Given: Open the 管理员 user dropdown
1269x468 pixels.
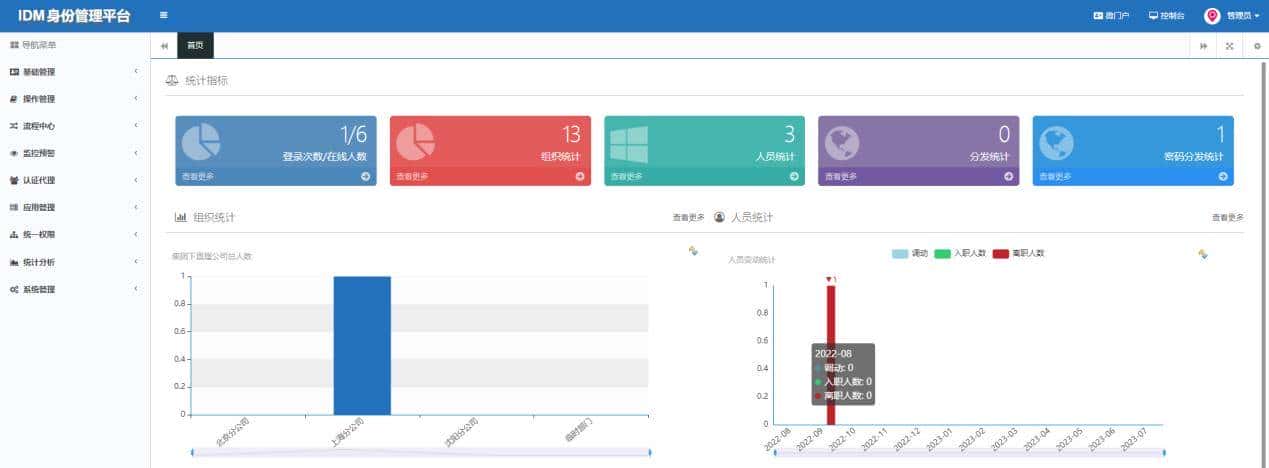Looking at the screenshot, I should 1233,16.
